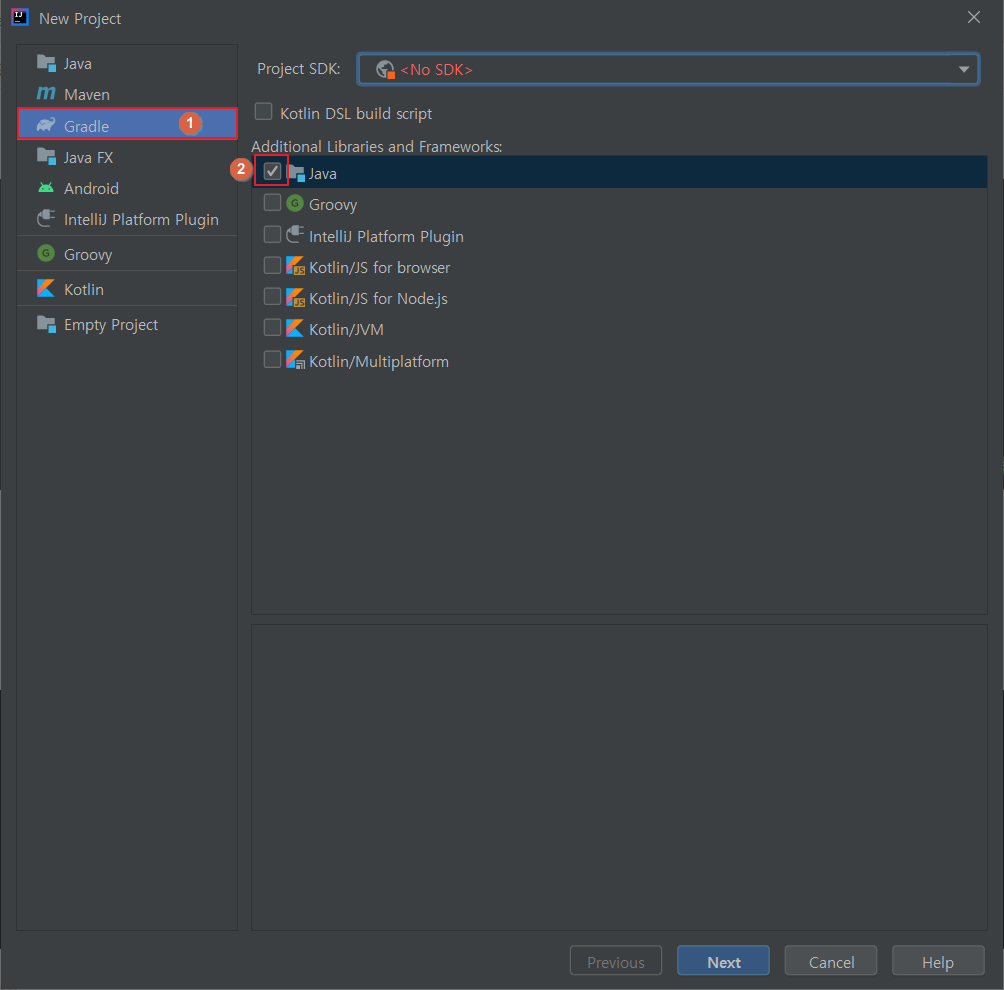1004x990 pixels.
Task: Click the <No SDK> combo box text
Action: click(437, 70)
